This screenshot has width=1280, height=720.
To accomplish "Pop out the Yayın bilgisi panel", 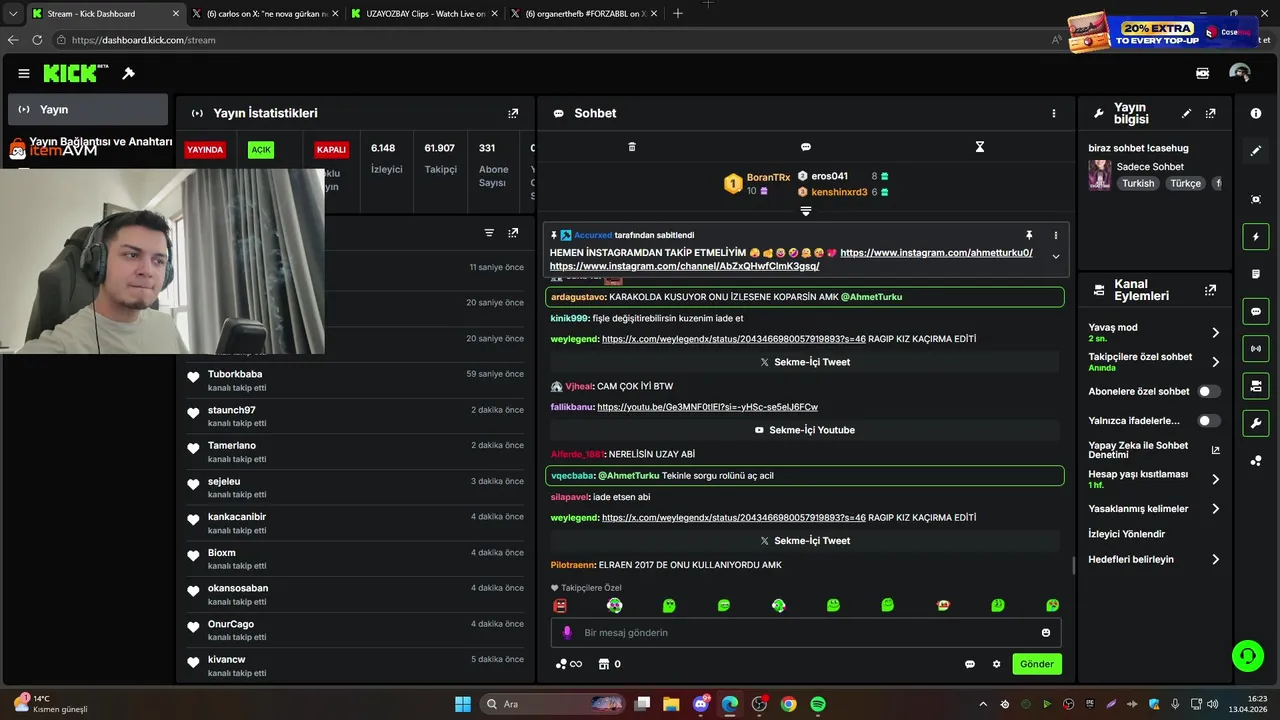I will 1210,113.
